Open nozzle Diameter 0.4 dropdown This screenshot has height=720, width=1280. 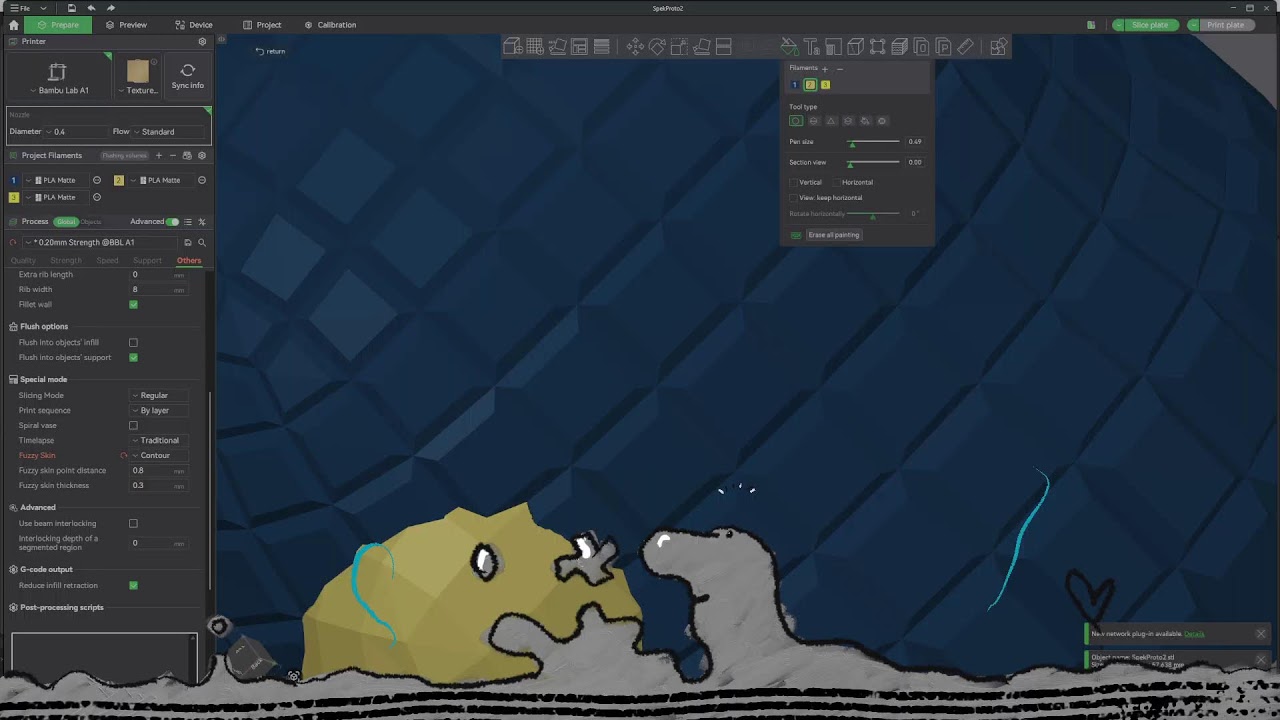coord(75,131)
